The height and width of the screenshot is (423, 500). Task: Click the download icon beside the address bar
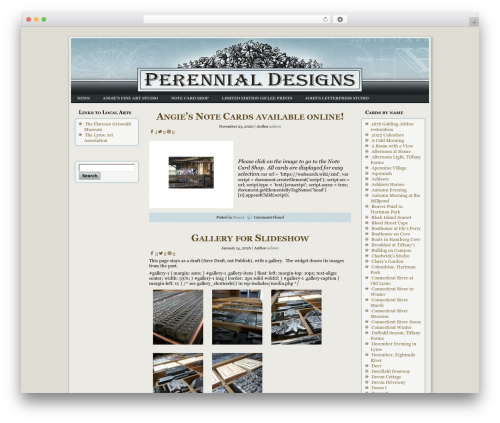point(340,20)
